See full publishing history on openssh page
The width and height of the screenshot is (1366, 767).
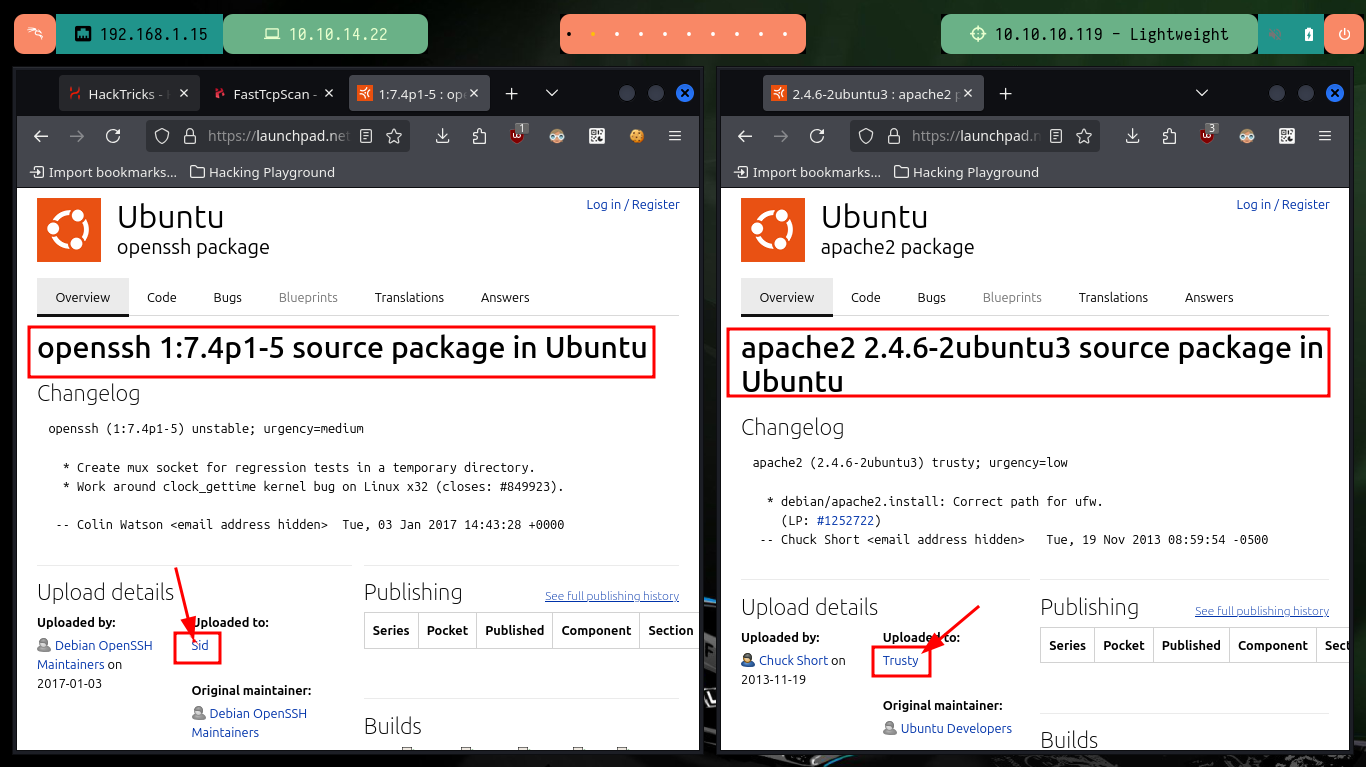(612, 596)
